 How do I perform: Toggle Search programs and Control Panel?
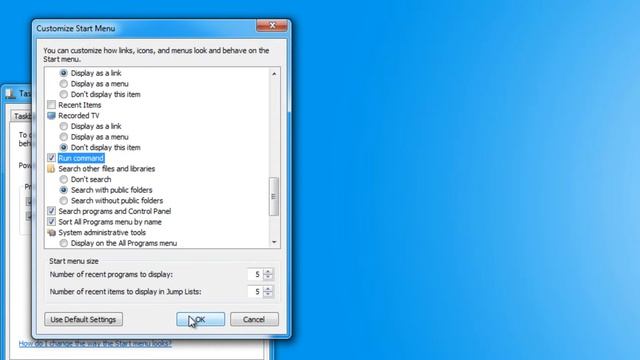51,211
